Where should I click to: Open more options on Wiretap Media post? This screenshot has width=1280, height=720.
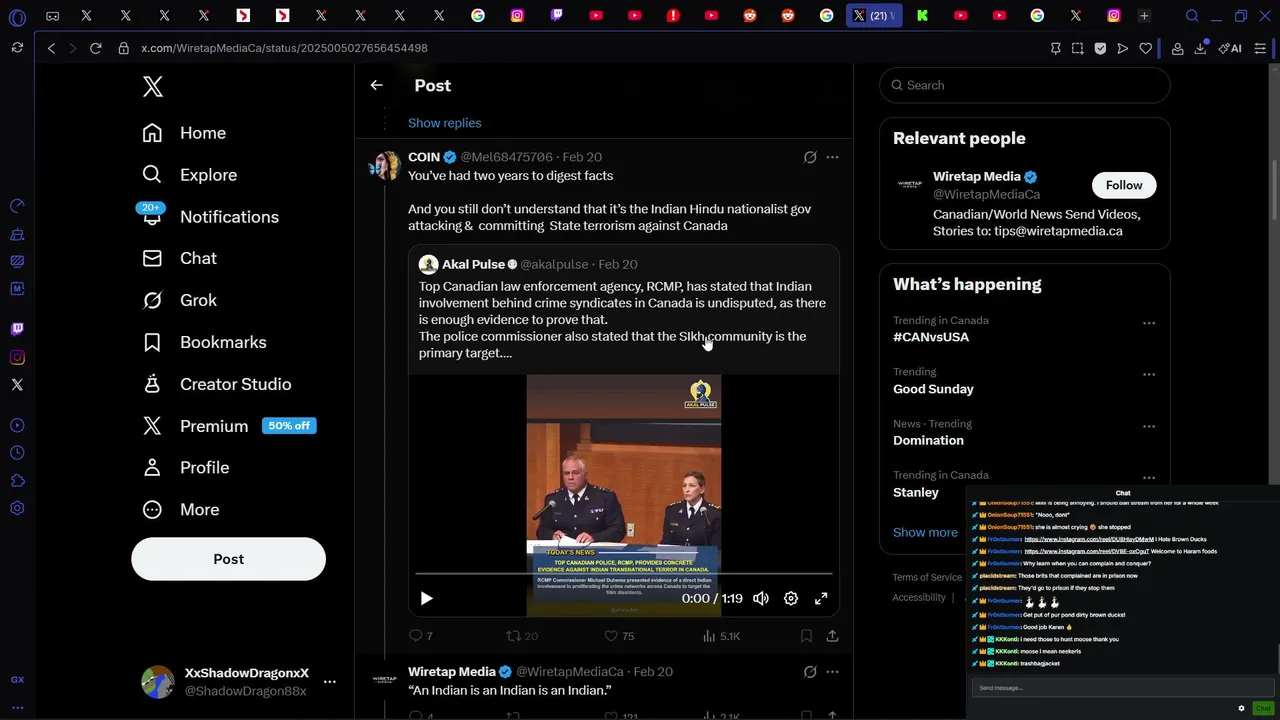(832, 672)
